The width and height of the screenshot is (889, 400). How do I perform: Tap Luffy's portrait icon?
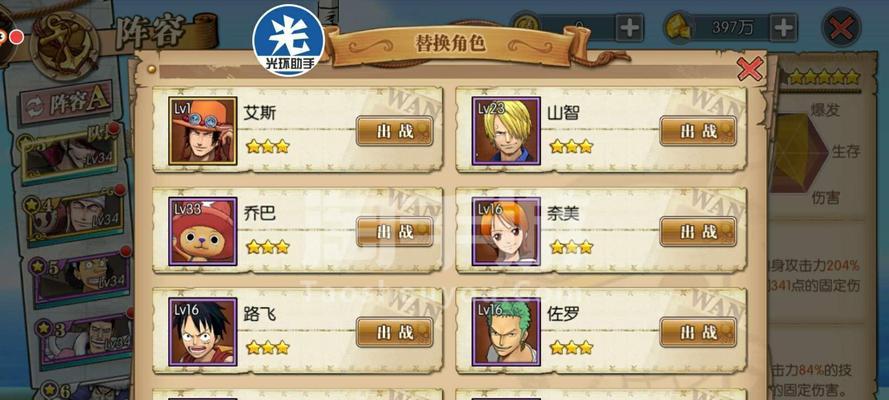(202, 332)
